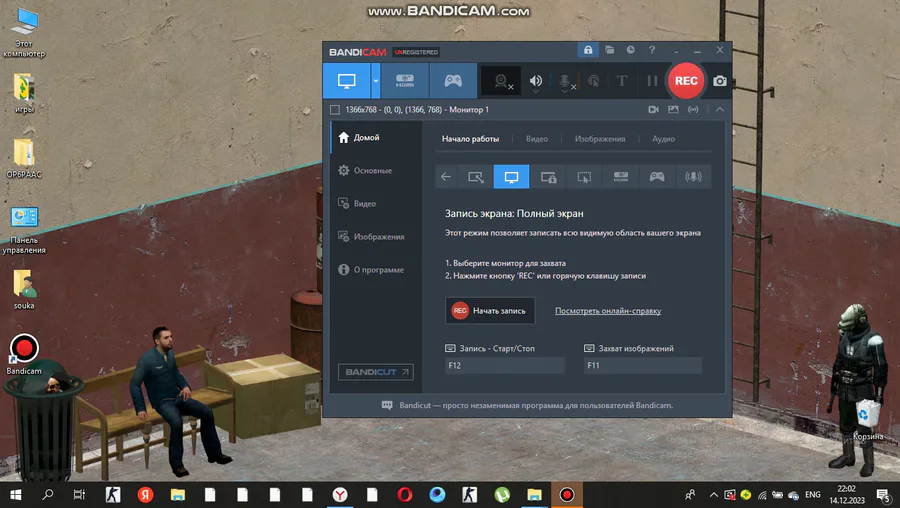Start recording with the big REC button
Viewport: 900px width, 508px height.
(x=686, y=81)
